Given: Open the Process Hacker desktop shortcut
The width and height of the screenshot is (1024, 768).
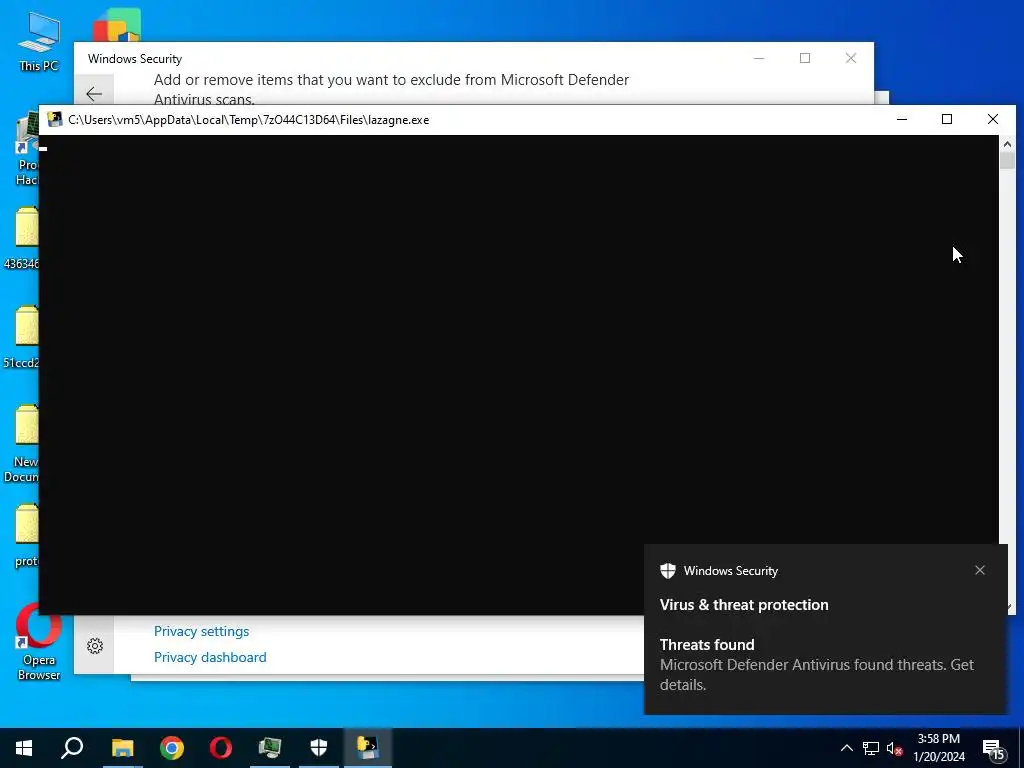Looking at the screenshot, I should click(x=26, y=150).
